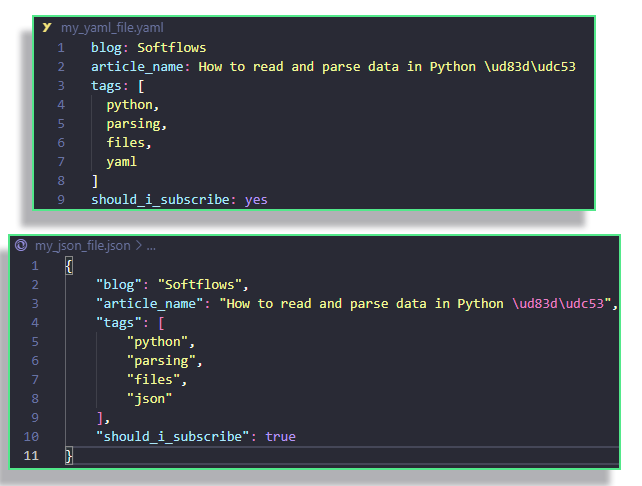The width and height of the screenshot is (642, 486).
Task: Select the my_yaml_file.yaml tab
Action: pyautogui.click(x=111, y=28)
